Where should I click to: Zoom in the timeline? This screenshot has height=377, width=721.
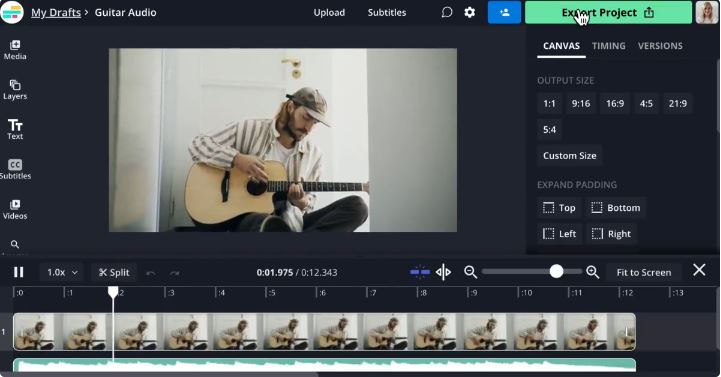[x=593, y=272]
